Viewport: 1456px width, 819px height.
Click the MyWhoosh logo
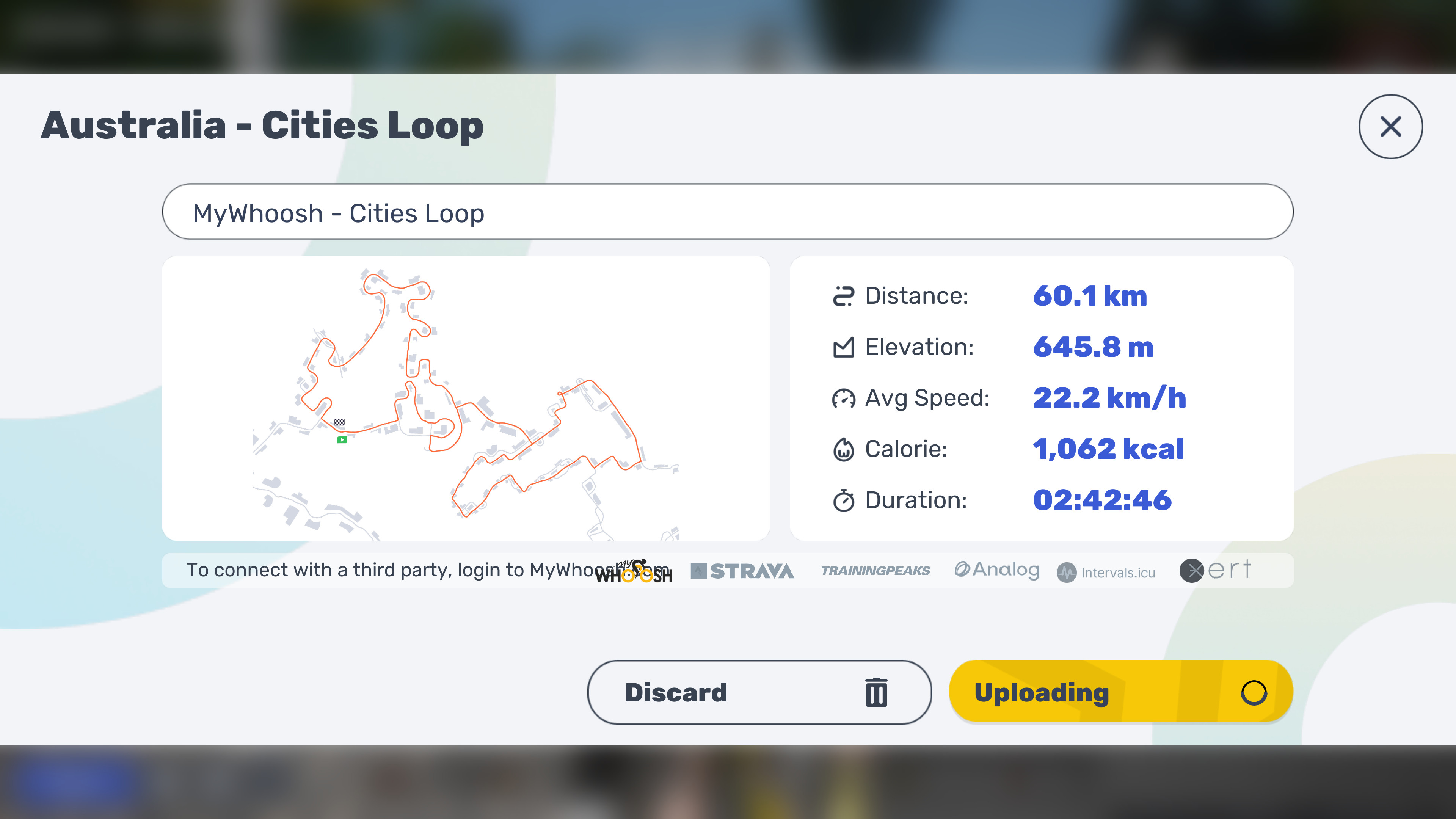click(634, 571)
